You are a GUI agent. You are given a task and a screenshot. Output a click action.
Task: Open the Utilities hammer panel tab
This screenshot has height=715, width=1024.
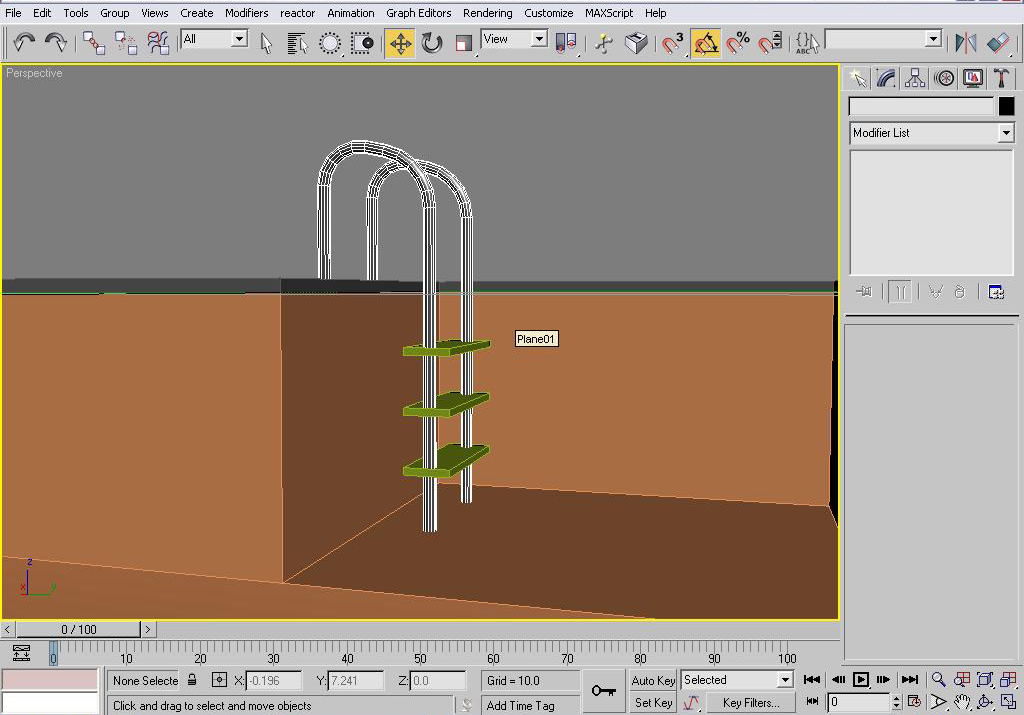(x=1001, y=78)
